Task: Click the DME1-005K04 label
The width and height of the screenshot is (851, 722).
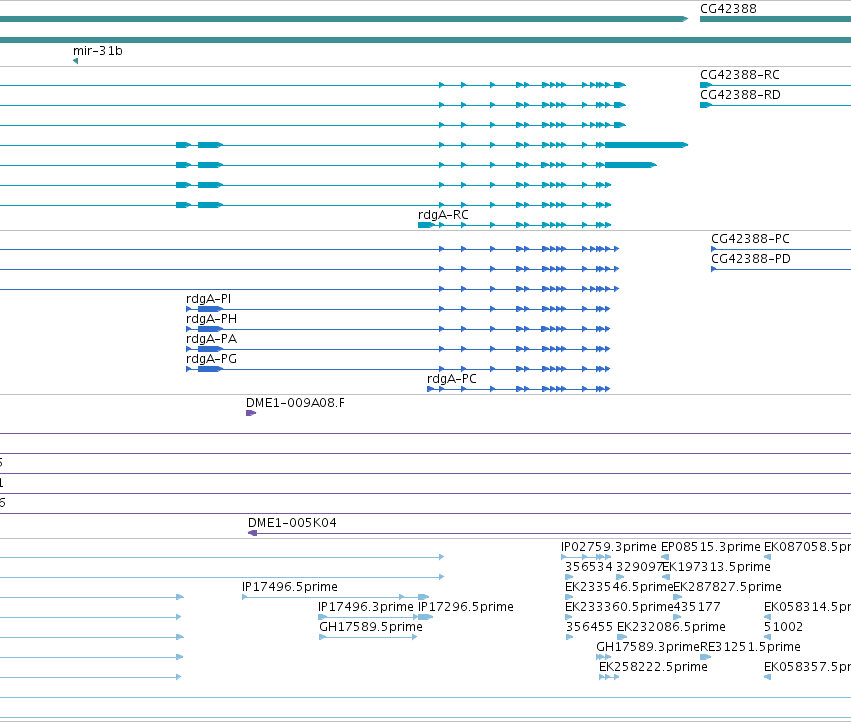Action: tap(292, 523)
